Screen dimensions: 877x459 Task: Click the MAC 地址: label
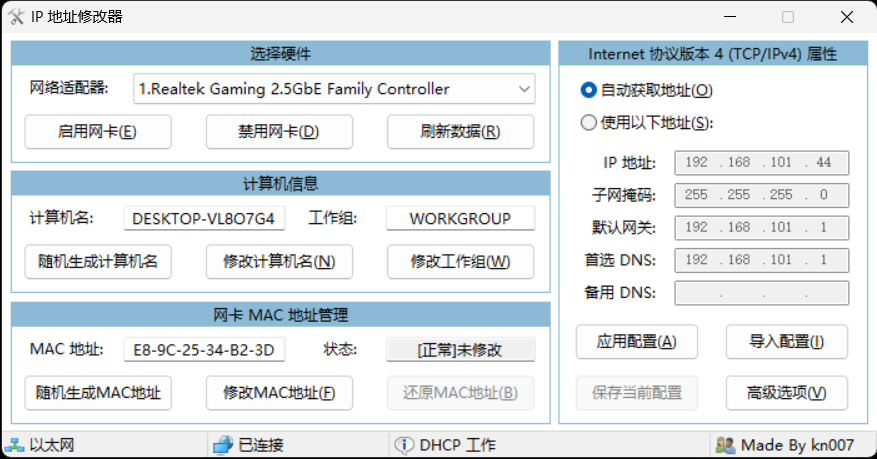(67, 349)
